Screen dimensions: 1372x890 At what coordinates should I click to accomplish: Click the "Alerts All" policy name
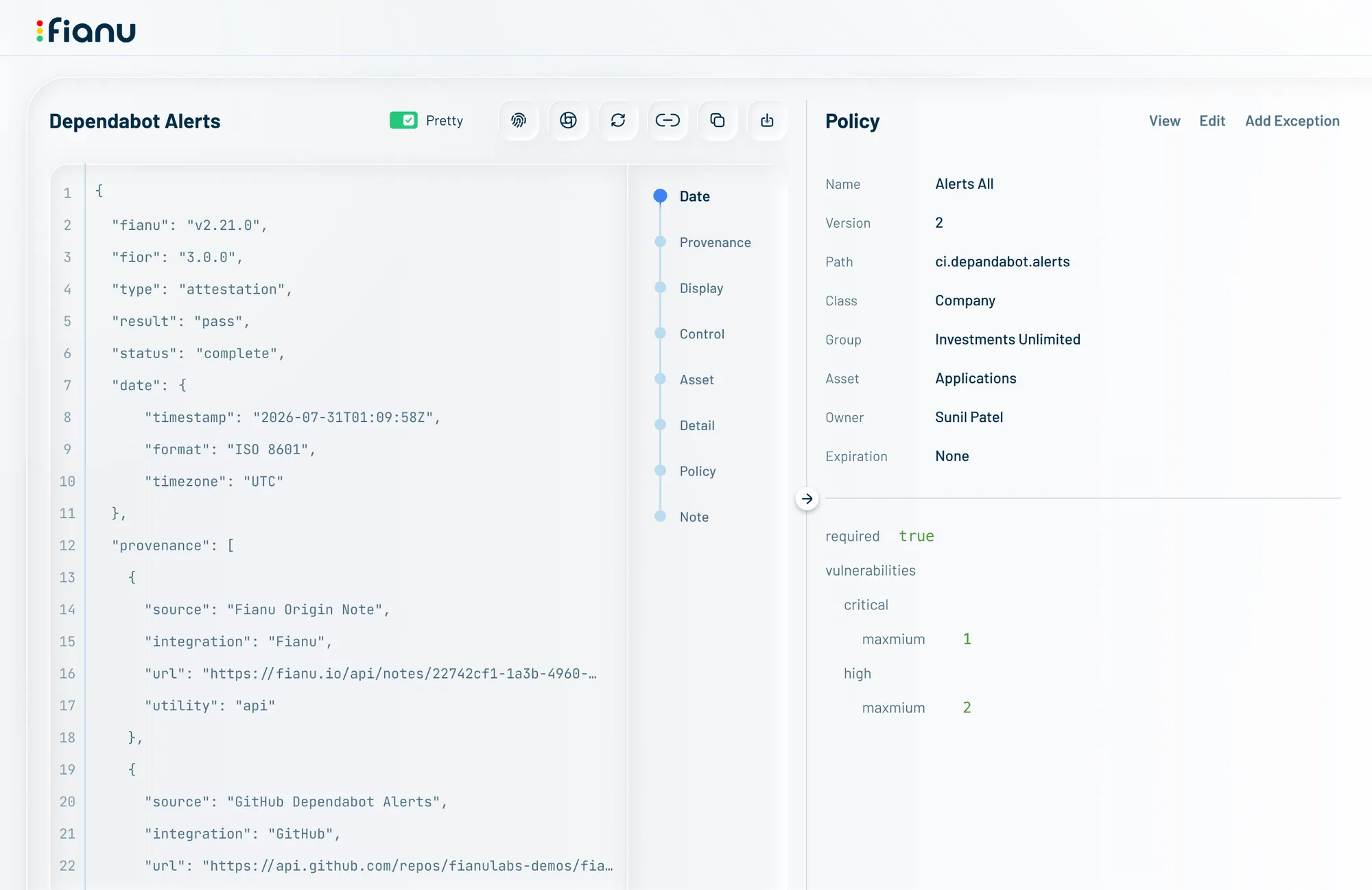click(964, 184)
